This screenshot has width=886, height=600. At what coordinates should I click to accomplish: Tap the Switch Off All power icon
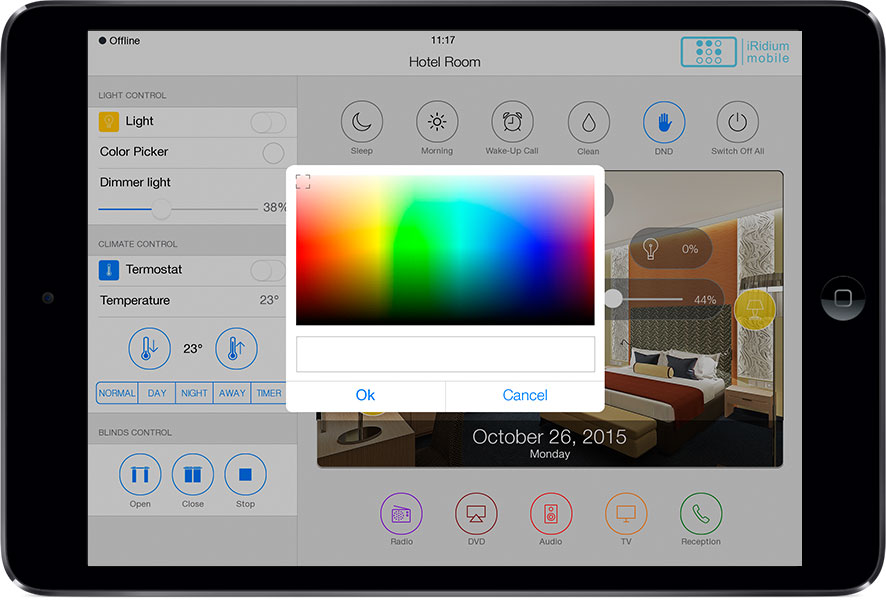[x=738, y=123]
